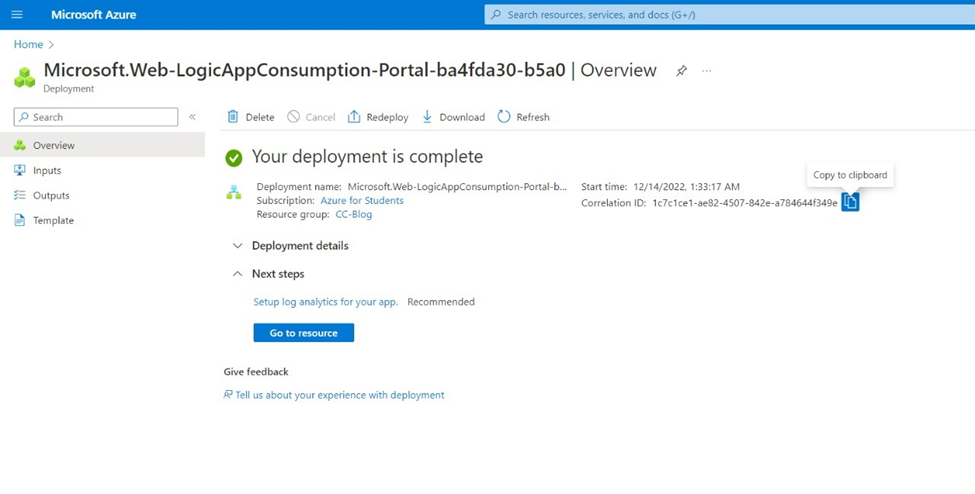This screenshot has height=494, width=975.
Task: Expand Deployment details section
Action: tap(290, 246)
